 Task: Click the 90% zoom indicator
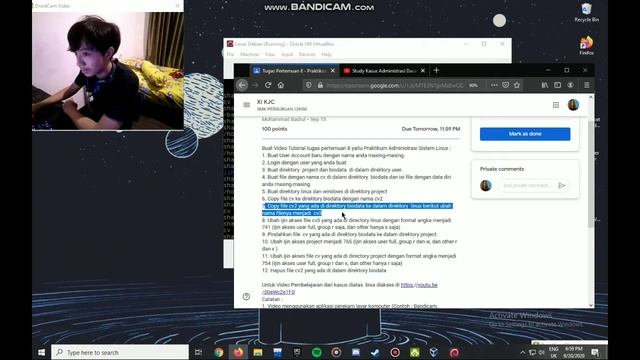click(473, 85)
